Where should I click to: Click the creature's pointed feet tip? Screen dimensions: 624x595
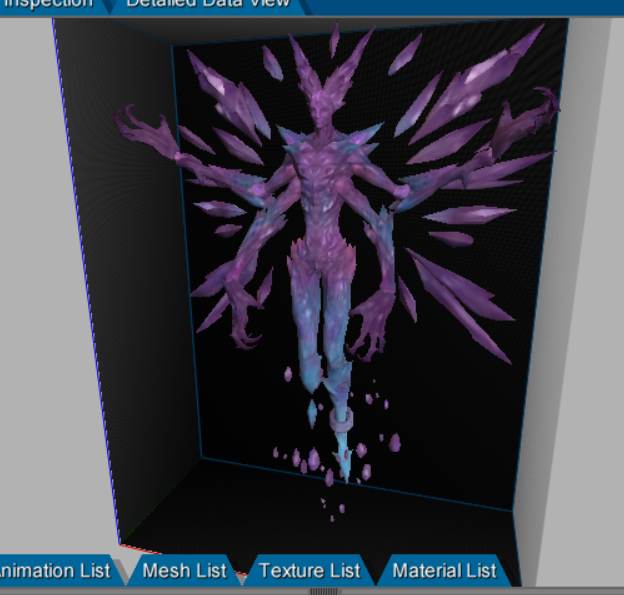click(346, 470)
